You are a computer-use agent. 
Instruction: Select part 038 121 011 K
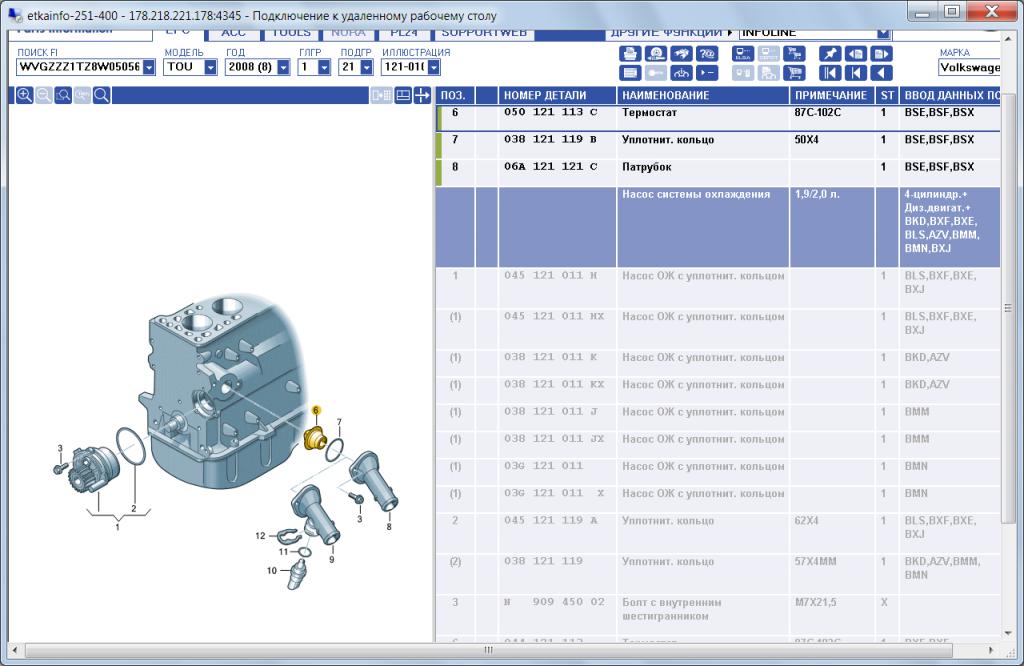[x=551, y=357]
